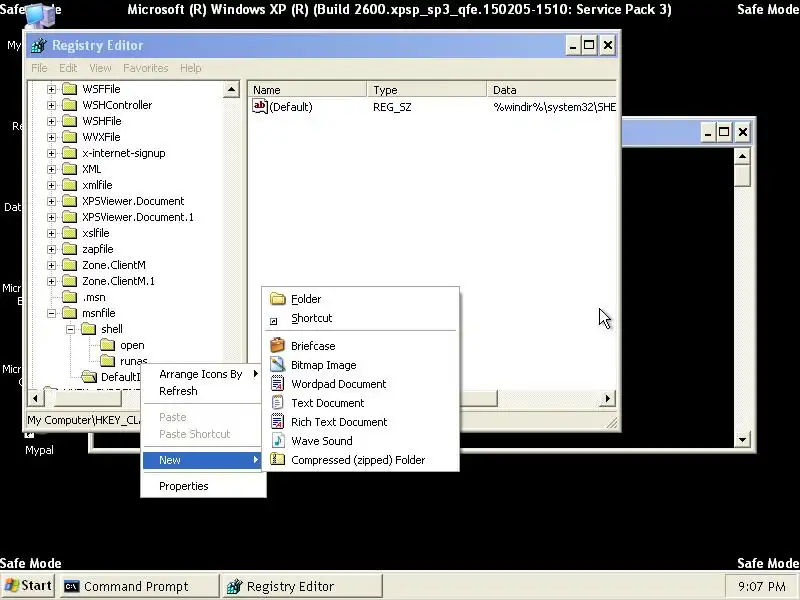Viewport: 800px width, 600px height.
Task: Click the DefaultIcon open folder icon
Action: coord(89,377)
